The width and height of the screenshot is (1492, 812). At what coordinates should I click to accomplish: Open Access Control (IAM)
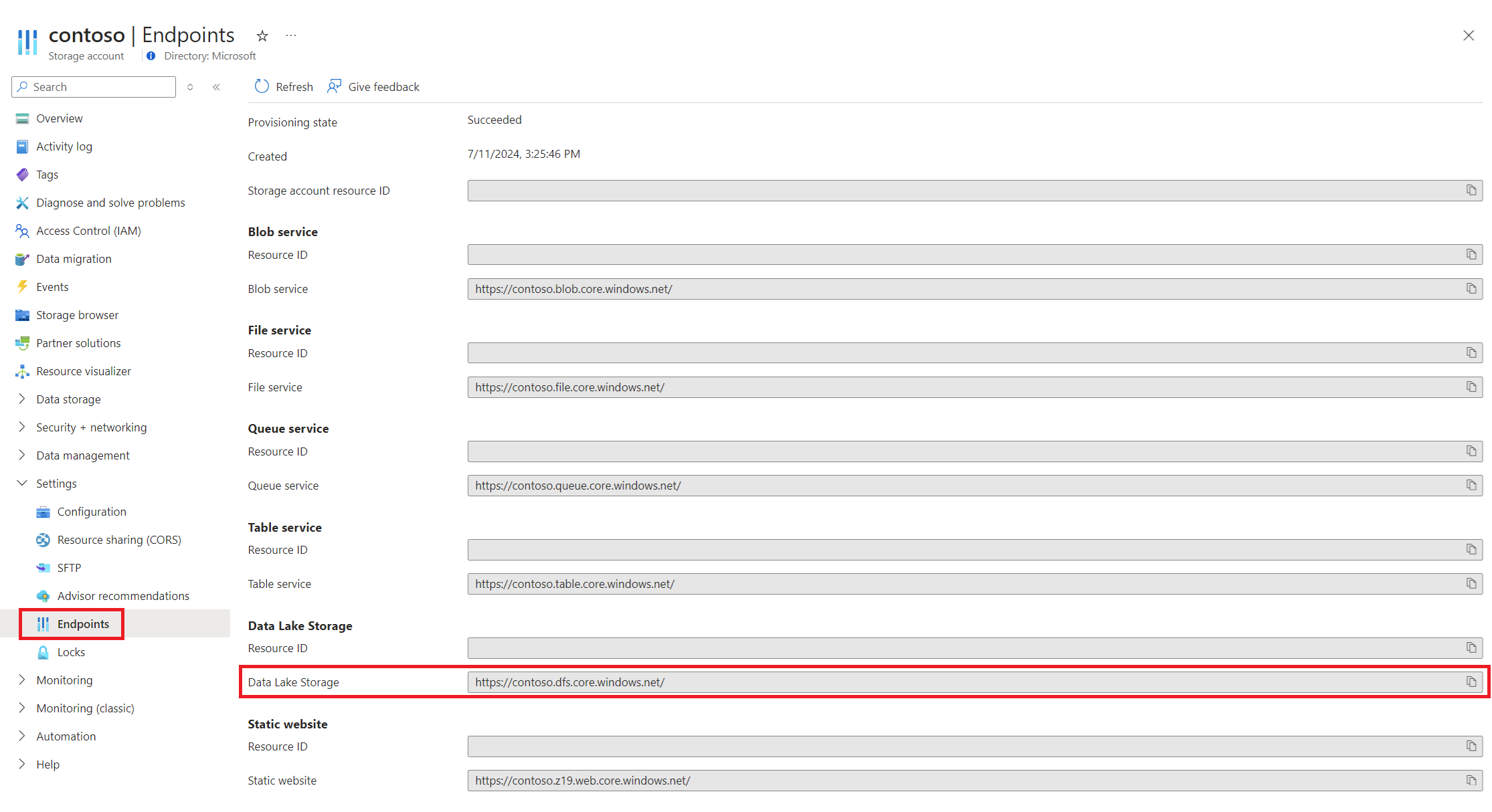click(88, 231)
